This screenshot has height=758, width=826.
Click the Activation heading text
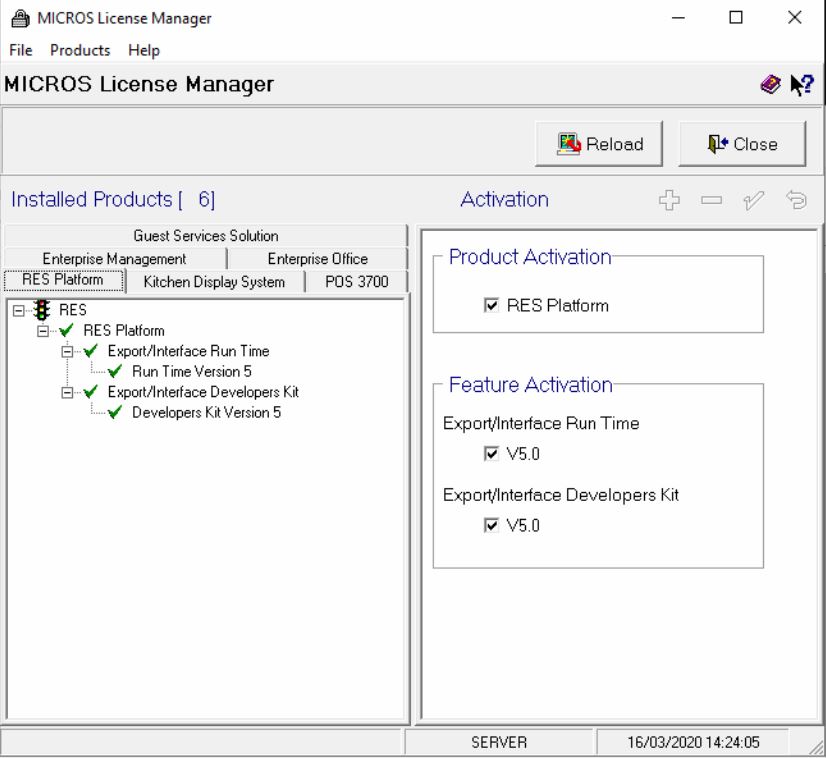504,200
